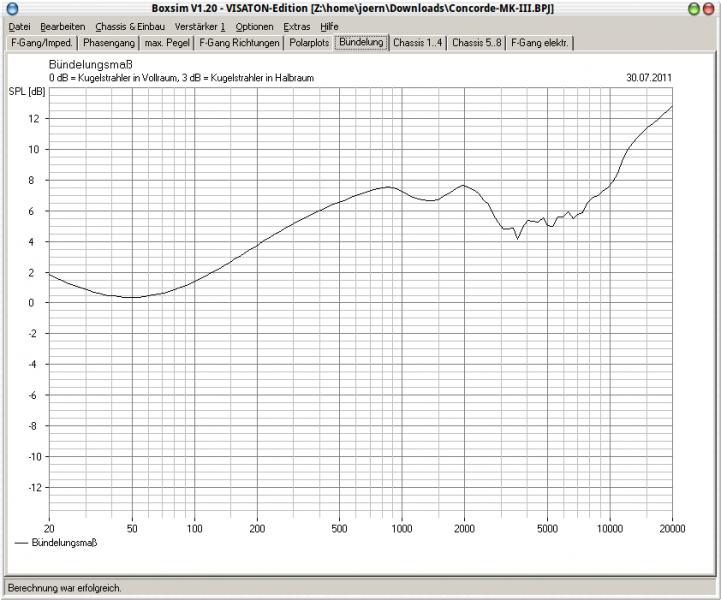Click the 20000 frequency axis label
The image size is (721, 600).
tap(672, 529)
